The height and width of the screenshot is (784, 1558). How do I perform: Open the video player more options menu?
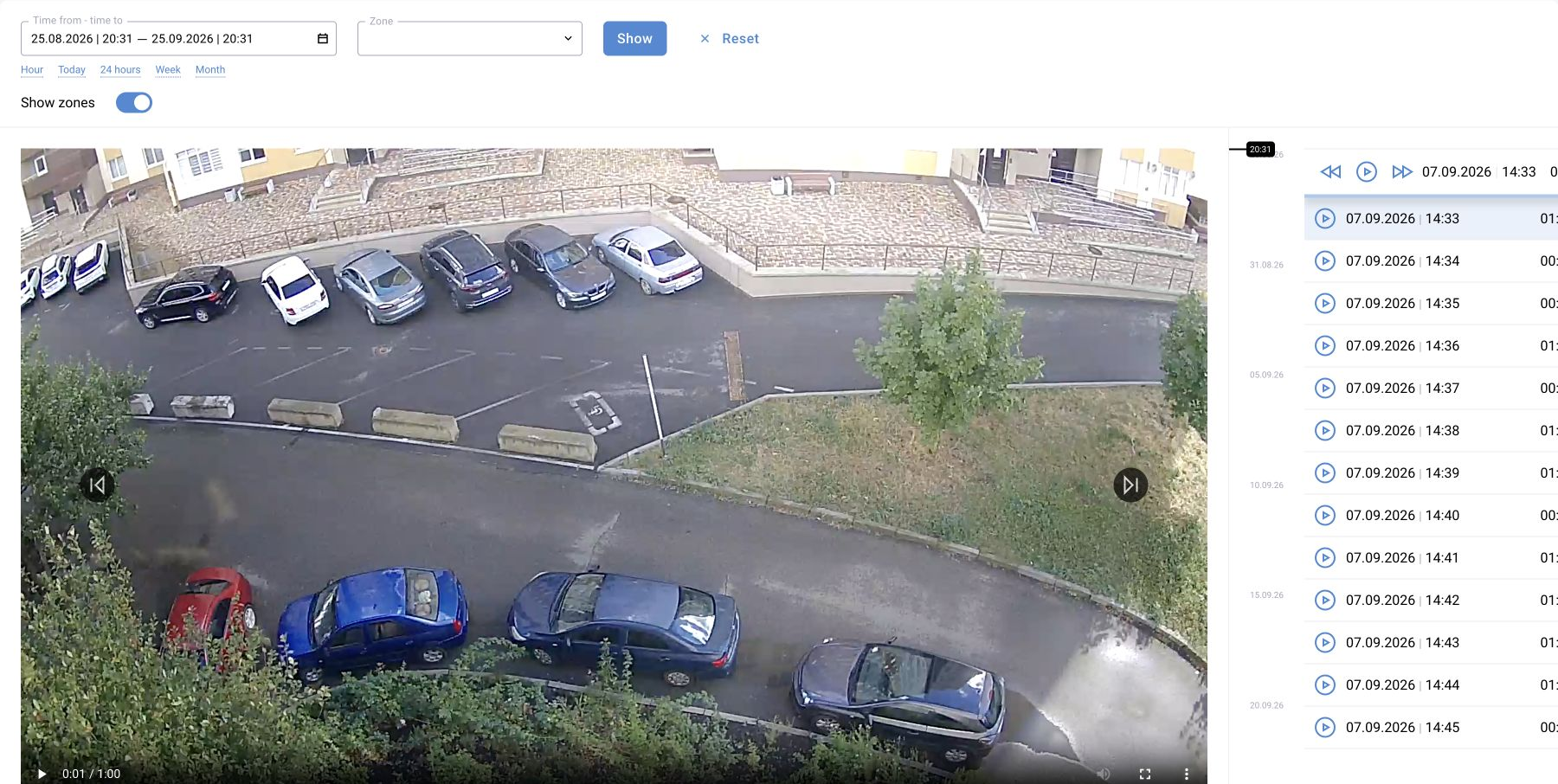[1187, 774]
